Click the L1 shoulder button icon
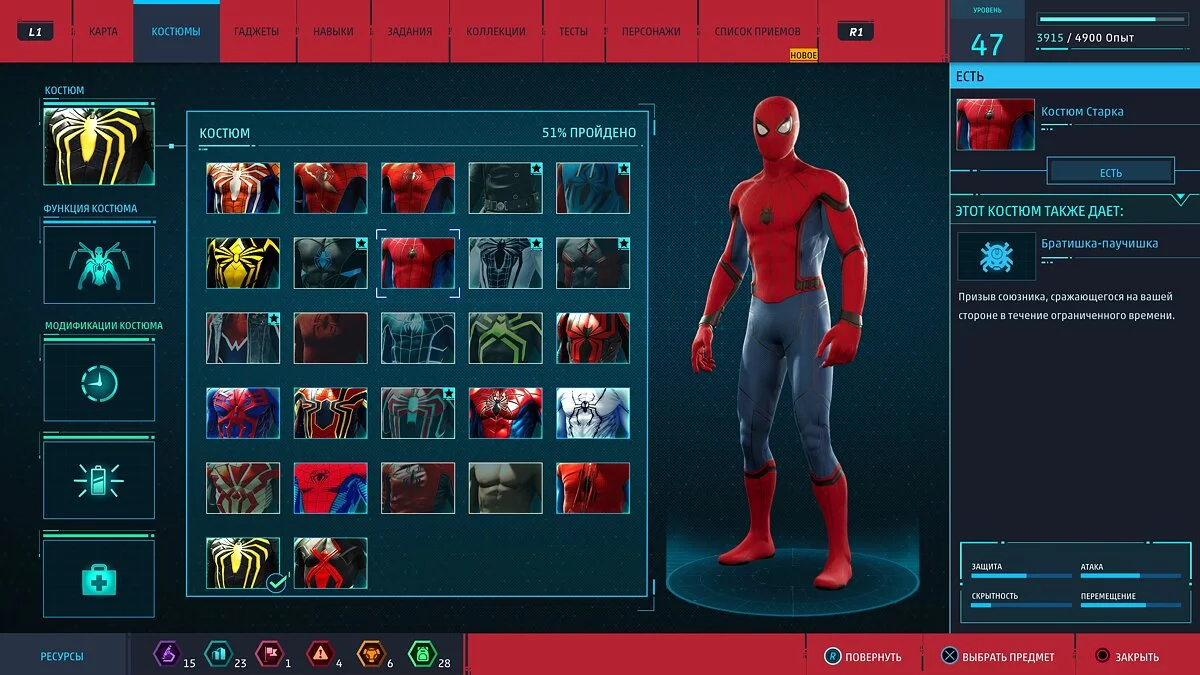1200x675 pixels. click(35, 31)
